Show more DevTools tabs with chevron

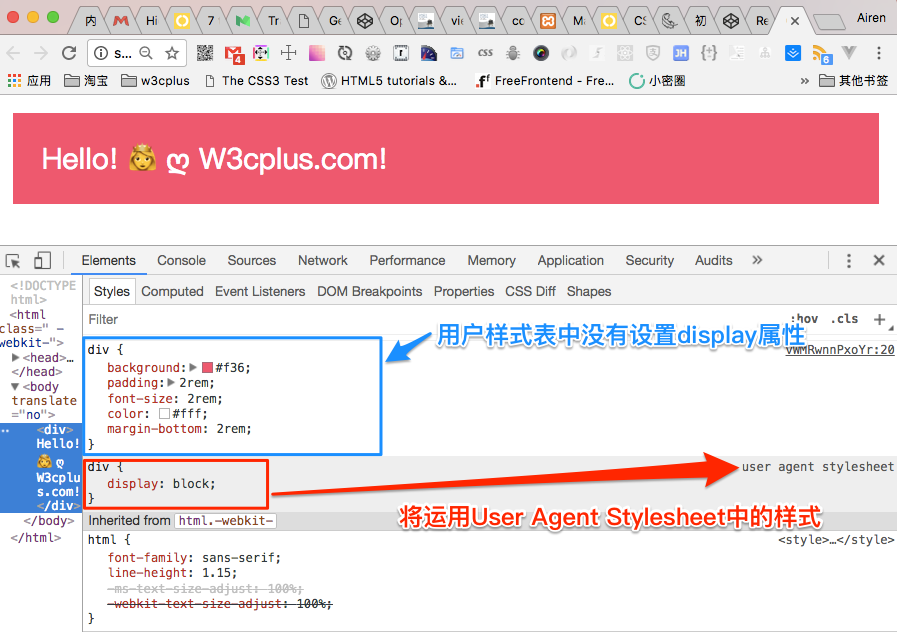pyautogui.click(x=757, y=260)
